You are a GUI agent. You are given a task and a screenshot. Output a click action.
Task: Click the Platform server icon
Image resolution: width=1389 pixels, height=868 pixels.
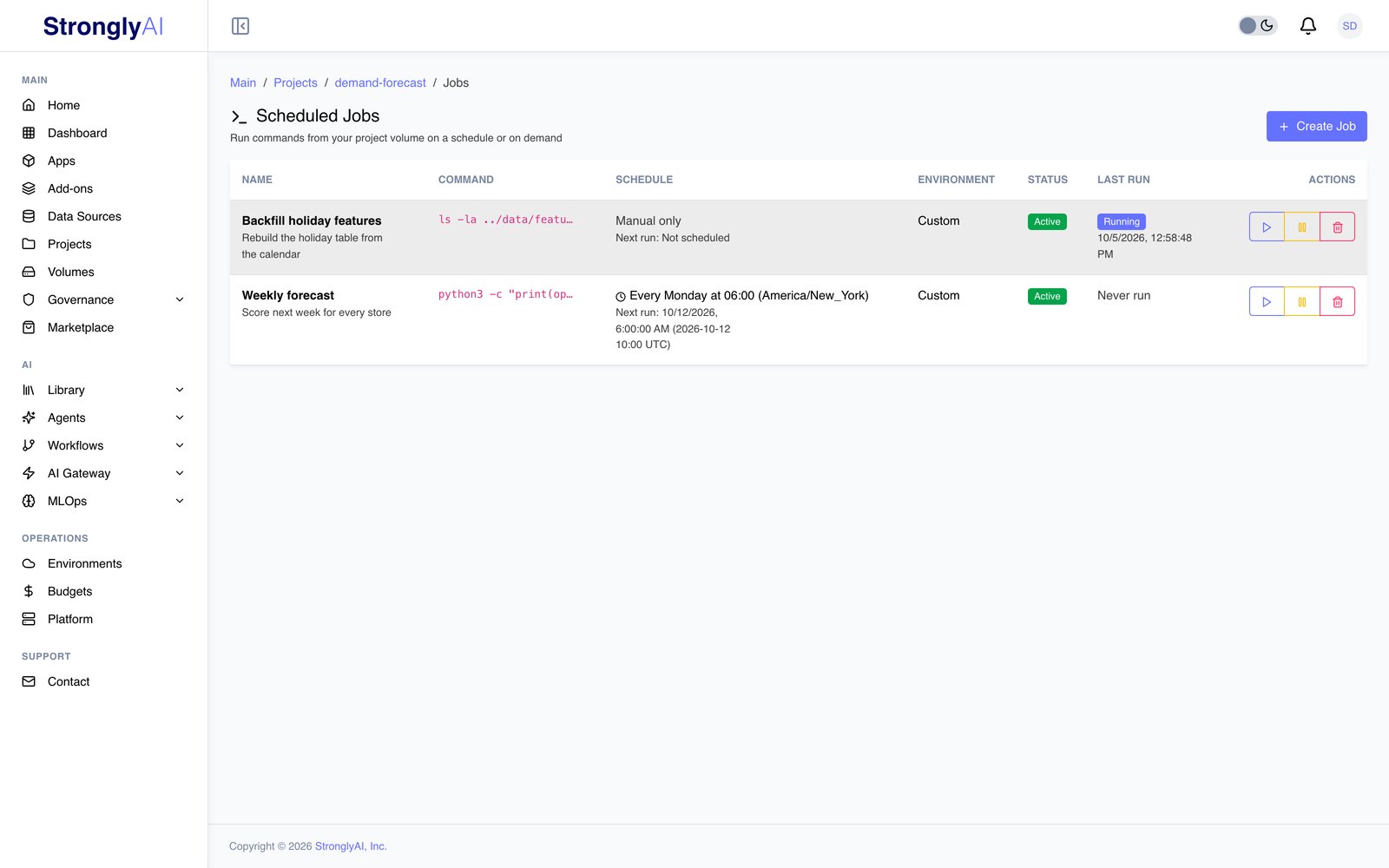[x=29, y=619]
